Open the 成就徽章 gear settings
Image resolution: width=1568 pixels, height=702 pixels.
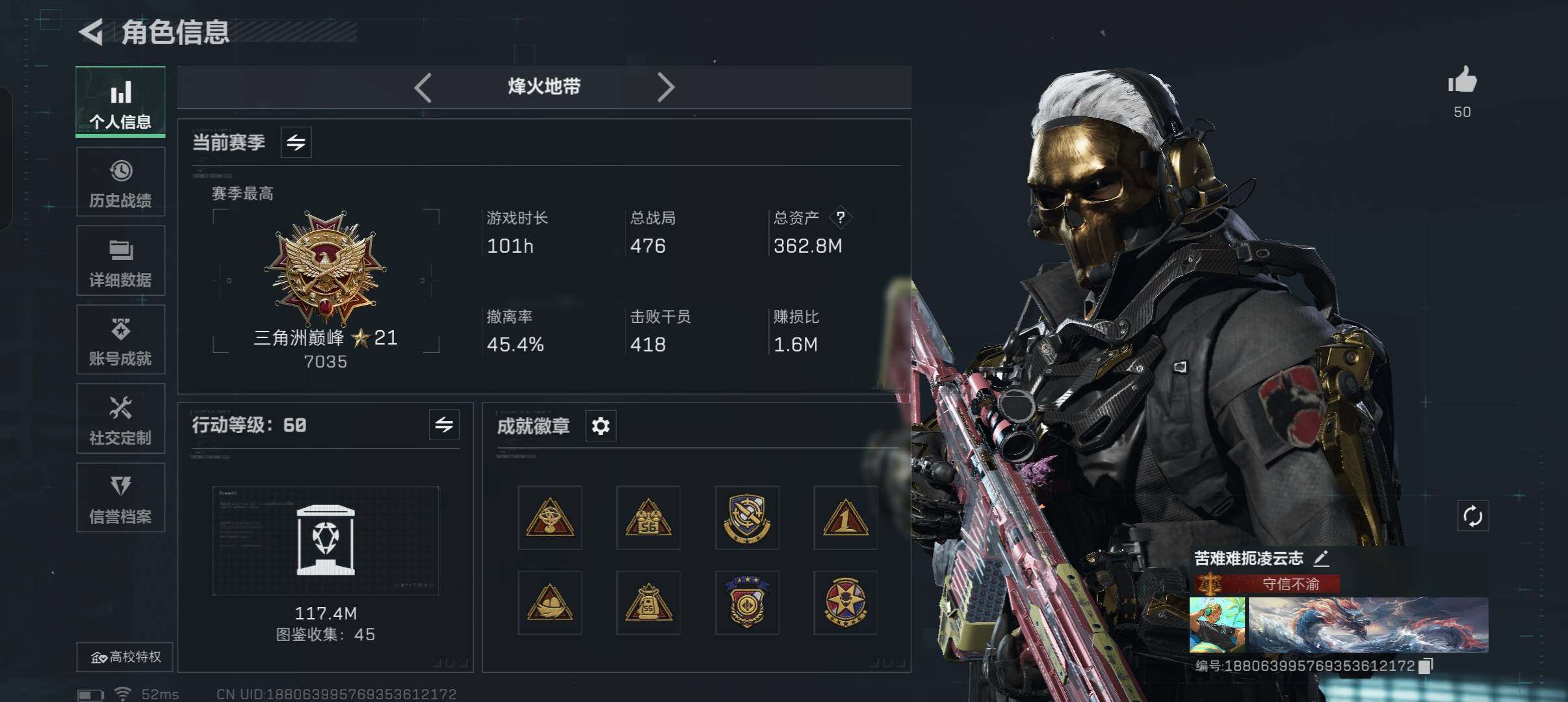tap(601, 426)
